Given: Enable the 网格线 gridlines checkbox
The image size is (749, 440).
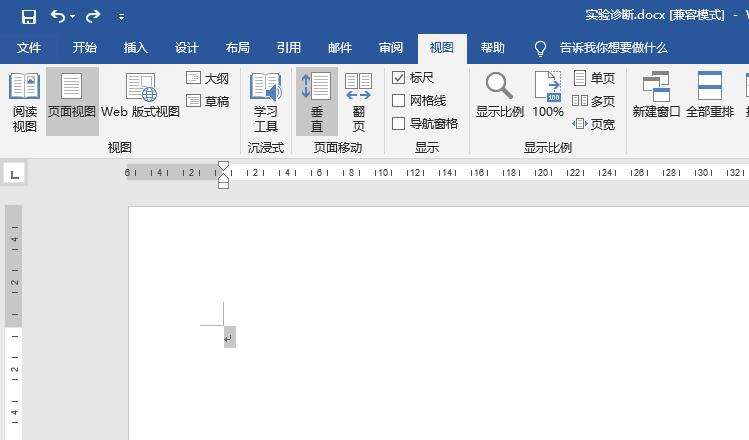Looking at the screenshot, I should click(398, 101).
